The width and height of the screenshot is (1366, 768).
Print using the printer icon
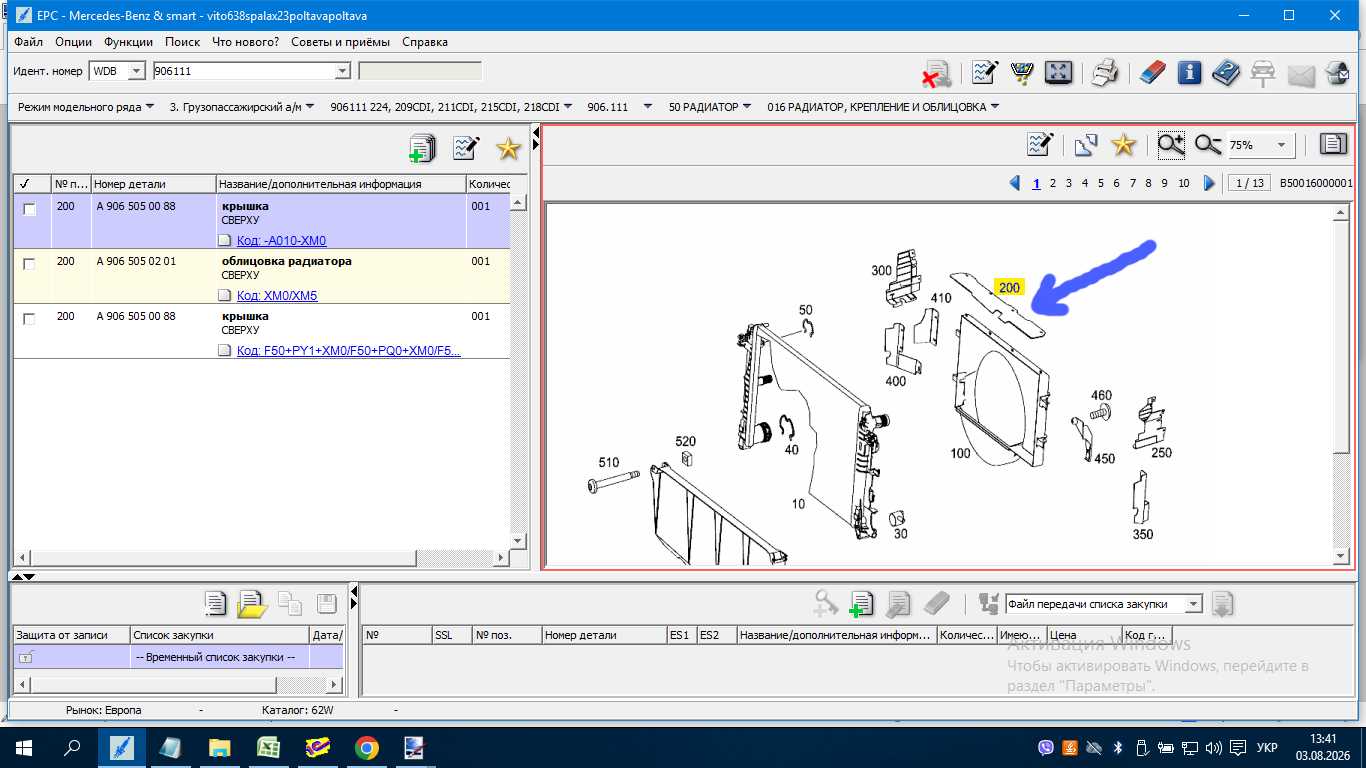(1104, 72)
